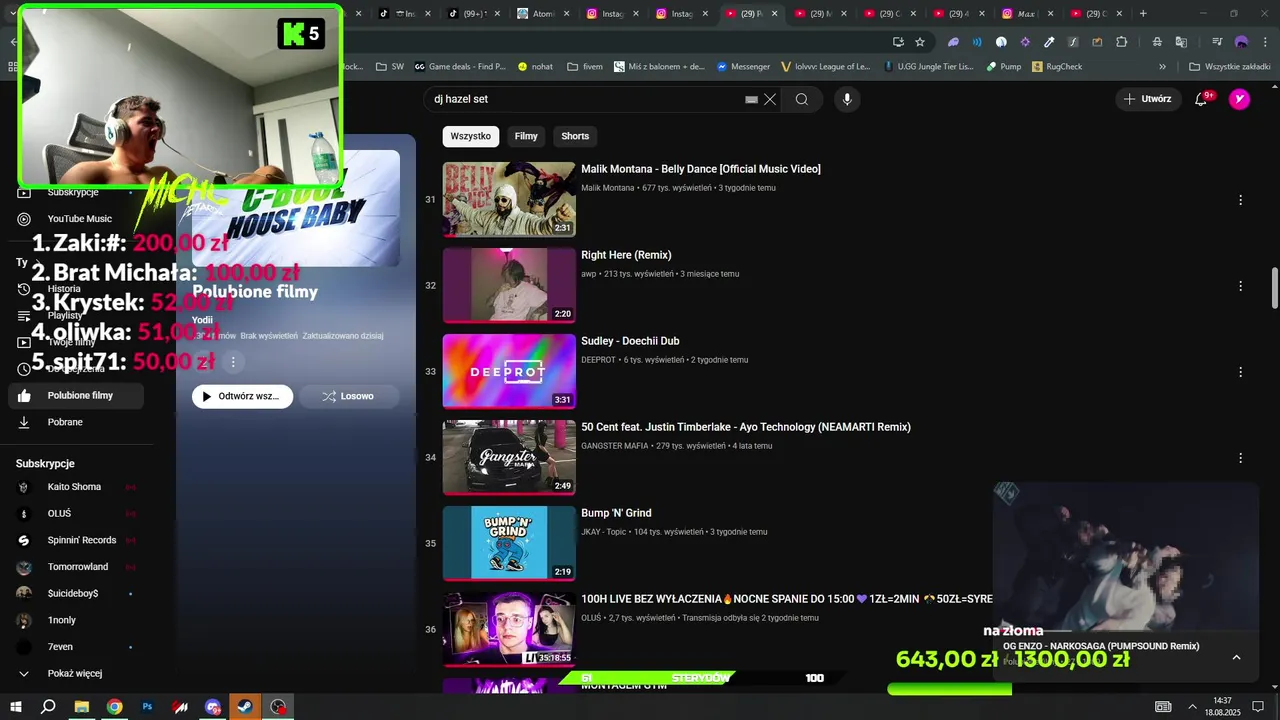This screenshot has height=720, width=1280.
Task: Expand mini player with chevron arrow
Action: 1236,657
